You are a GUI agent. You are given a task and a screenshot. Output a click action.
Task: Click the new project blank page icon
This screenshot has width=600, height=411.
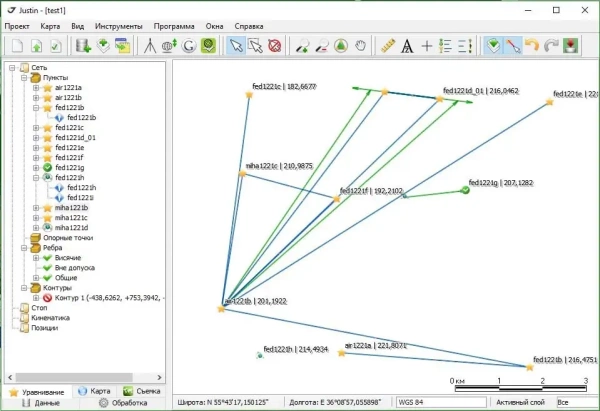(x=17, y=46)
